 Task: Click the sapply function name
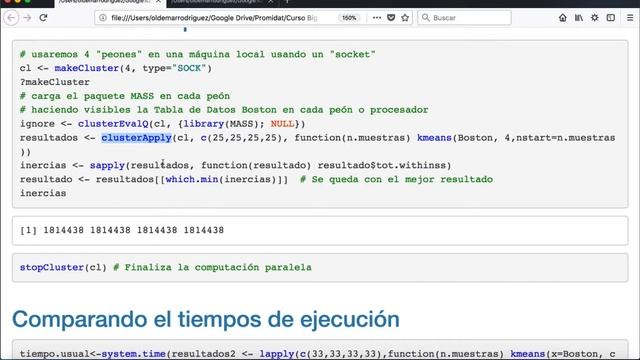107,165
